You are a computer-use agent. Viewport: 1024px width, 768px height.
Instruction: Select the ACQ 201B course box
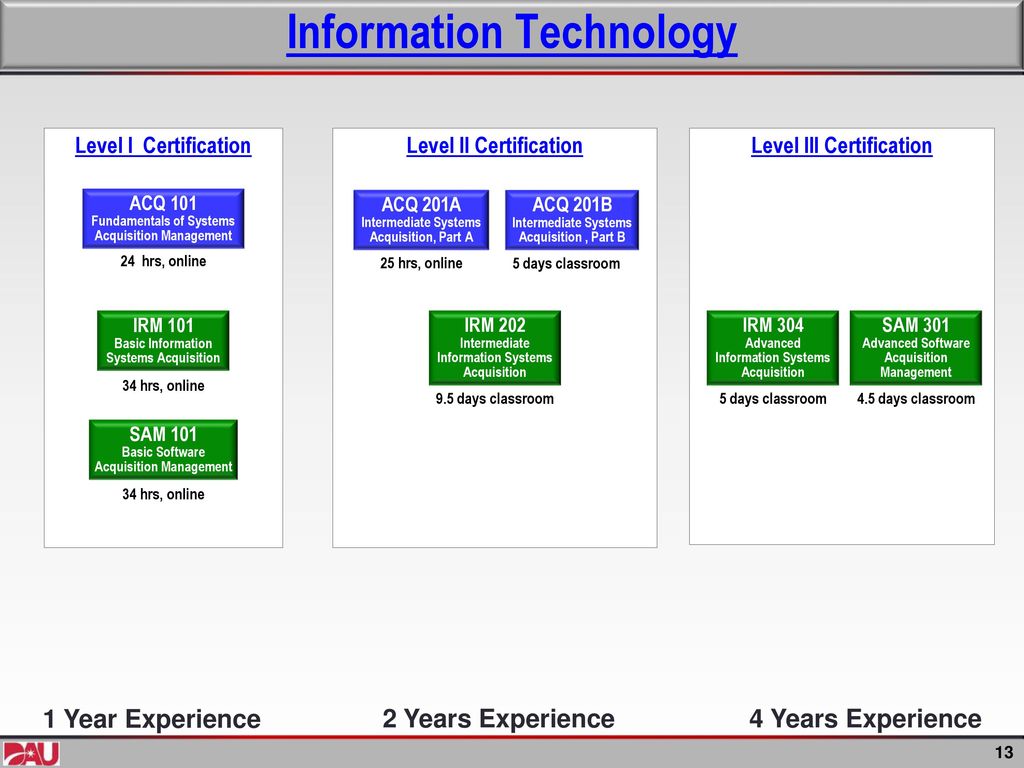point(572,220)
